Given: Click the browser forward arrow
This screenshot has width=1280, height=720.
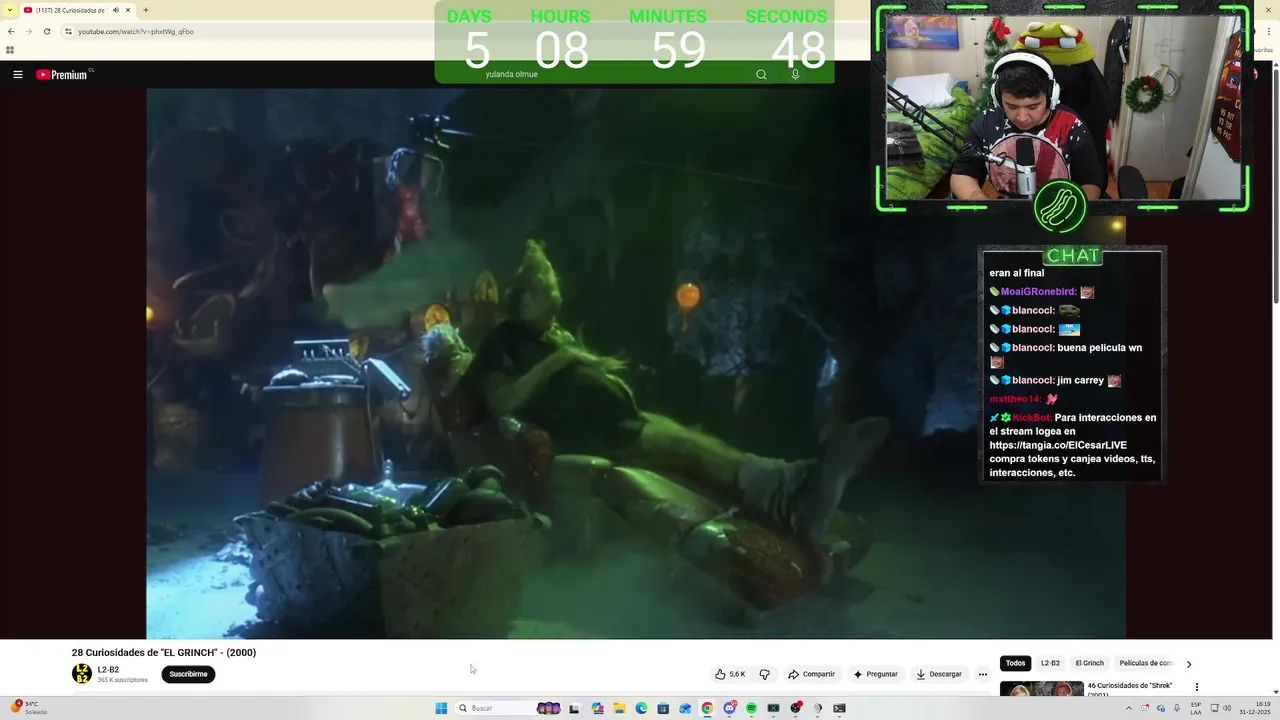Looking at the screenshot, I should click(28, 31).
